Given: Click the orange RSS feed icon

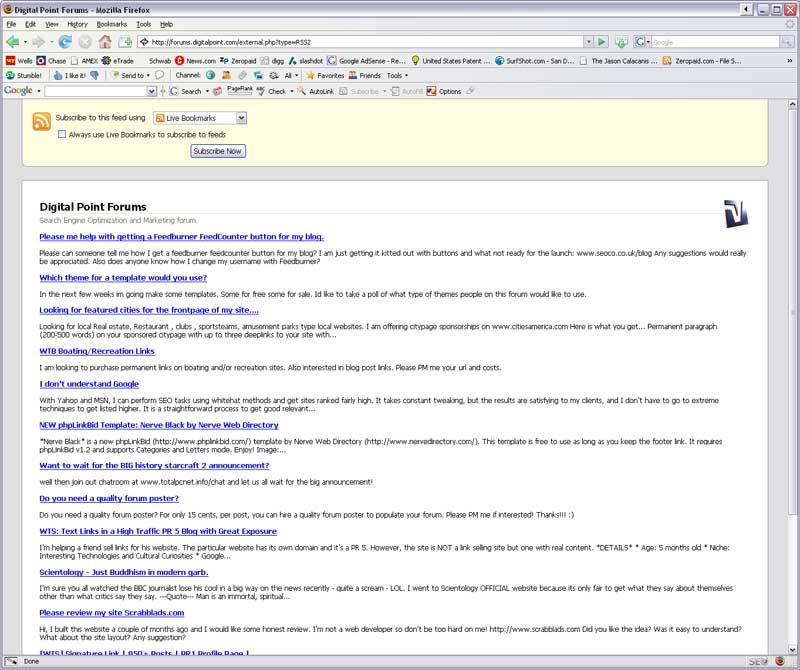Looking at the screenshot, I should click(41, 121).
